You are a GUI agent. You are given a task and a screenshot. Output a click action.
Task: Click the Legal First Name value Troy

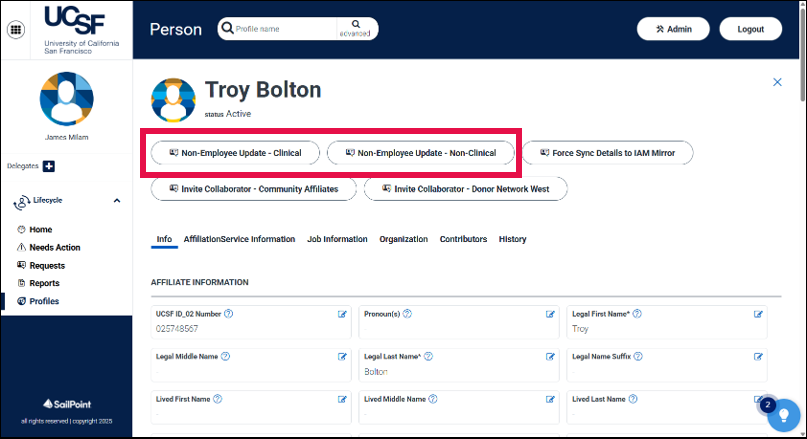click(x=580, y=329)
